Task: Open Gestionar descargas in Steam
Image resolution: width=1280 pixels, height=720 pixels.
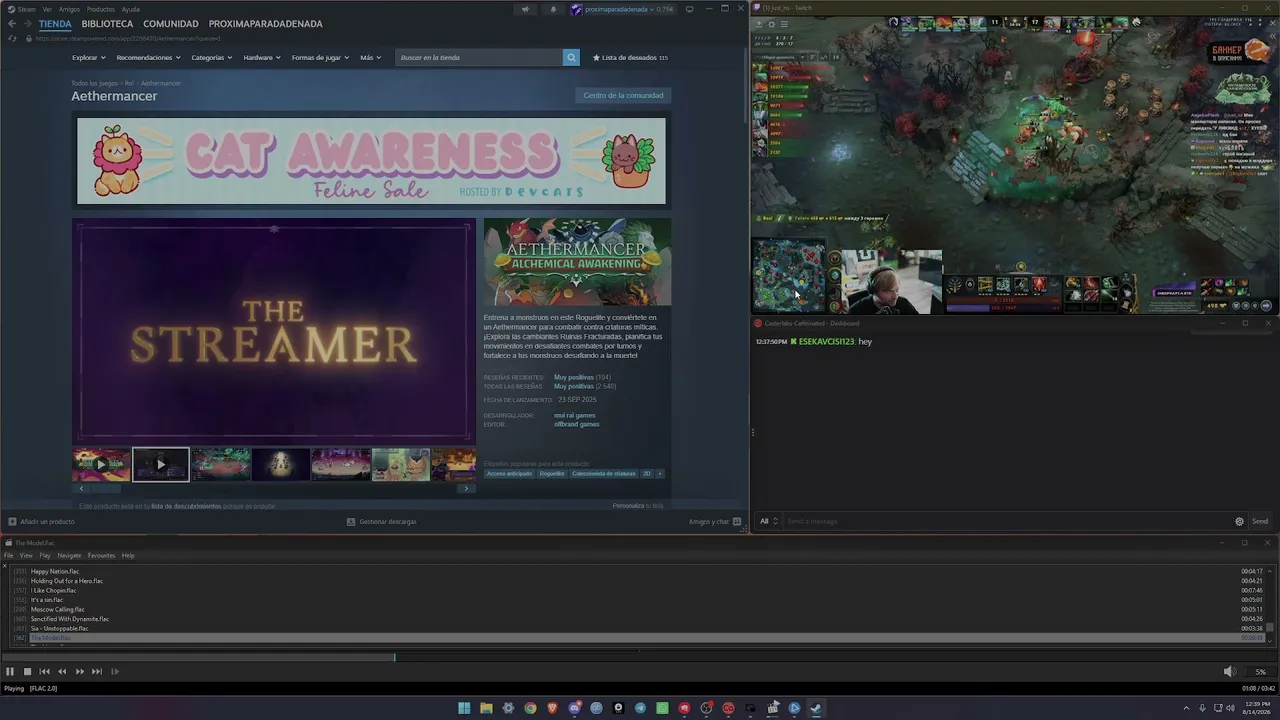Action: [x=381, y=521]
